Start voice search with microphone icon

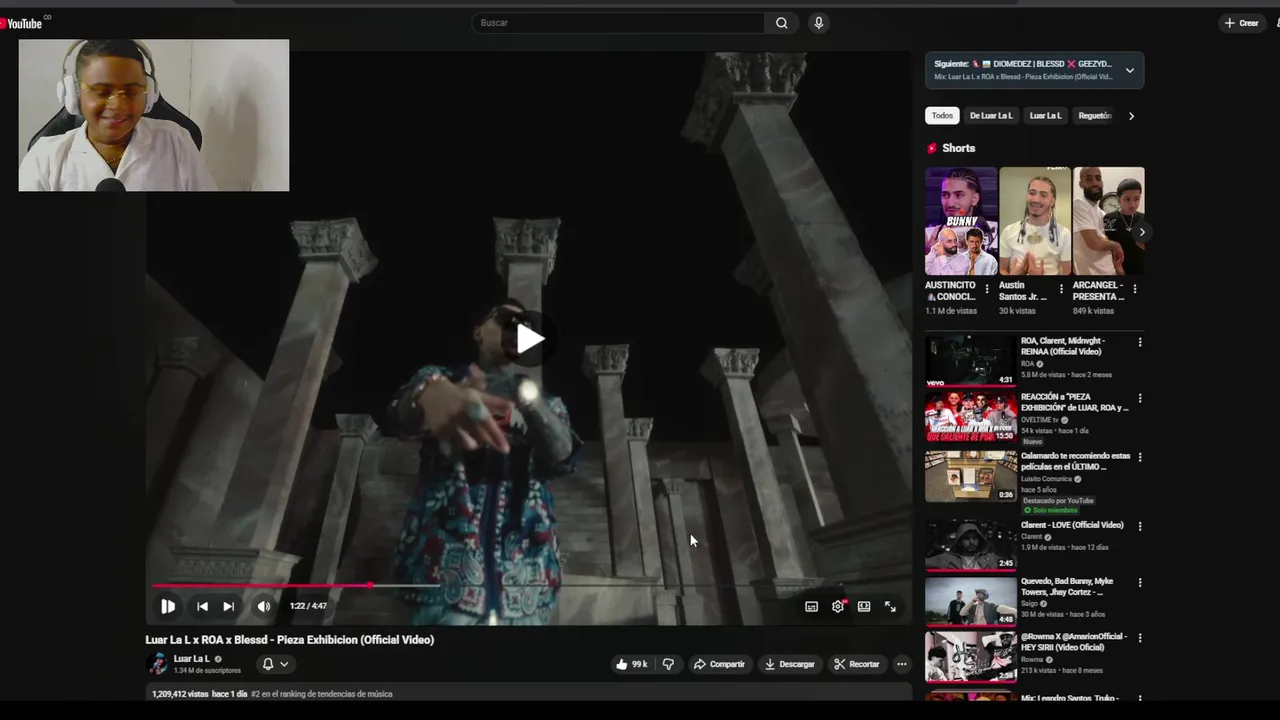[x=818, y=23]
